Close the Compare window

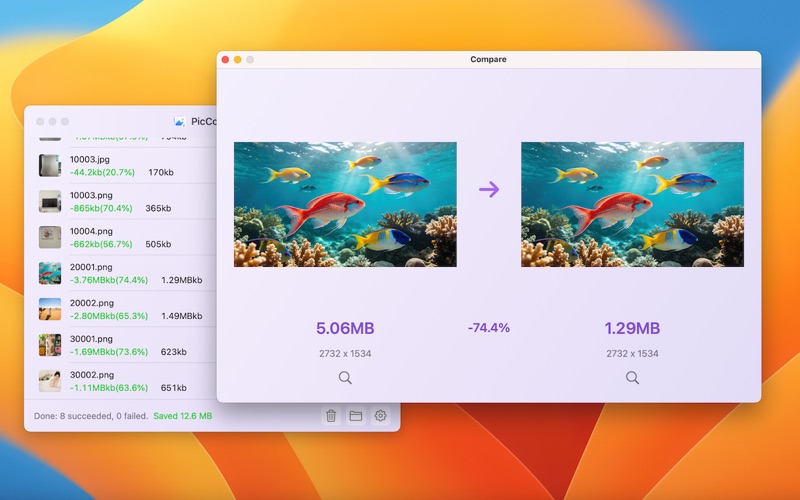226,60
